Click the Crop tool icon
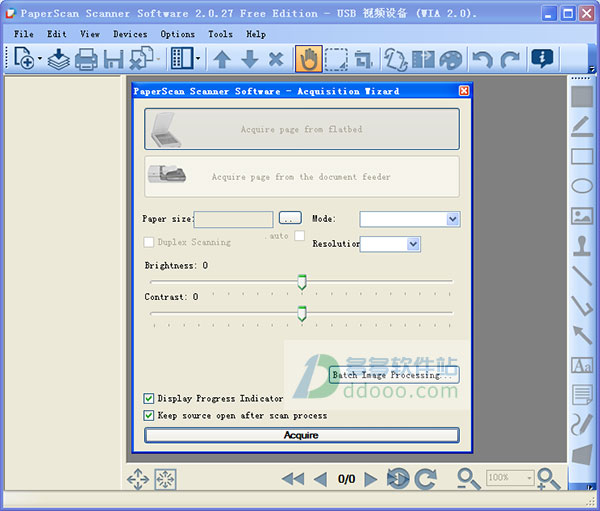 tap(363, 59)
